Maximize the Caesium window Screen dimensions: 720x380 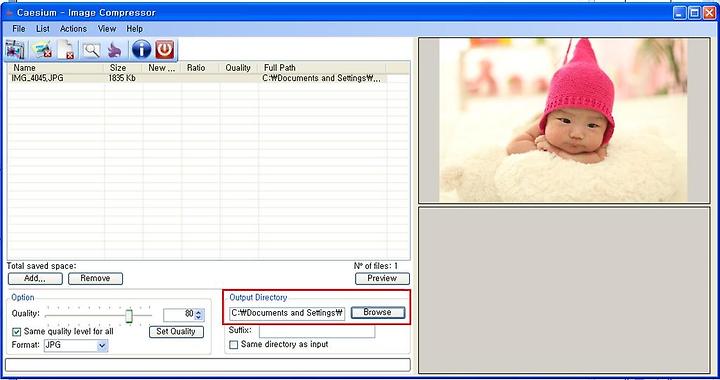click(x=695, y=13)
